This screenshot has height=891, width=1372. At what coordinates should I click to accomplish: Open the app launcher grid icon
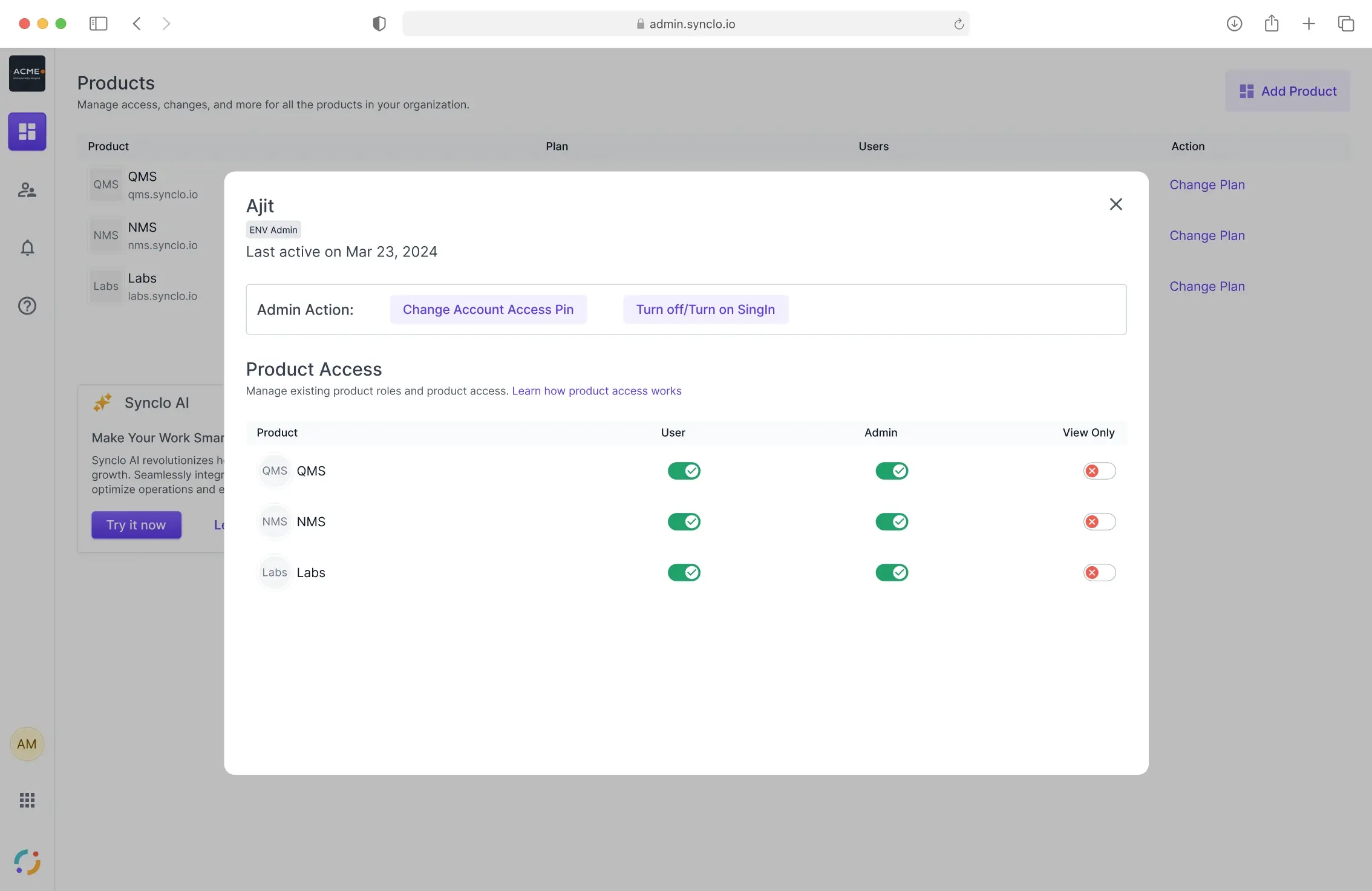coord(27,800)
